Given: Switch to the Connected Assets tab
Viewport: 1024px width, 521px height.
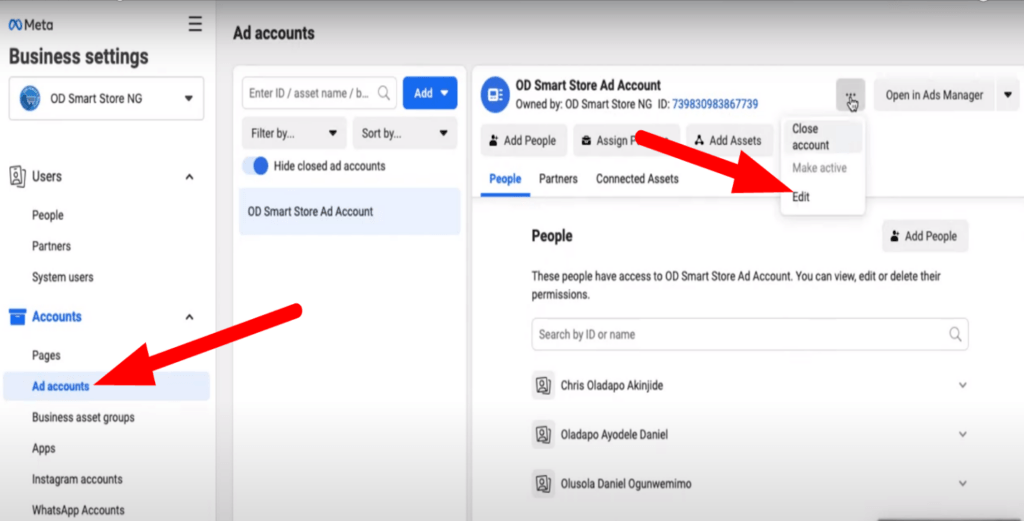Looking at the screenshot, I should (x=637, y=179).
